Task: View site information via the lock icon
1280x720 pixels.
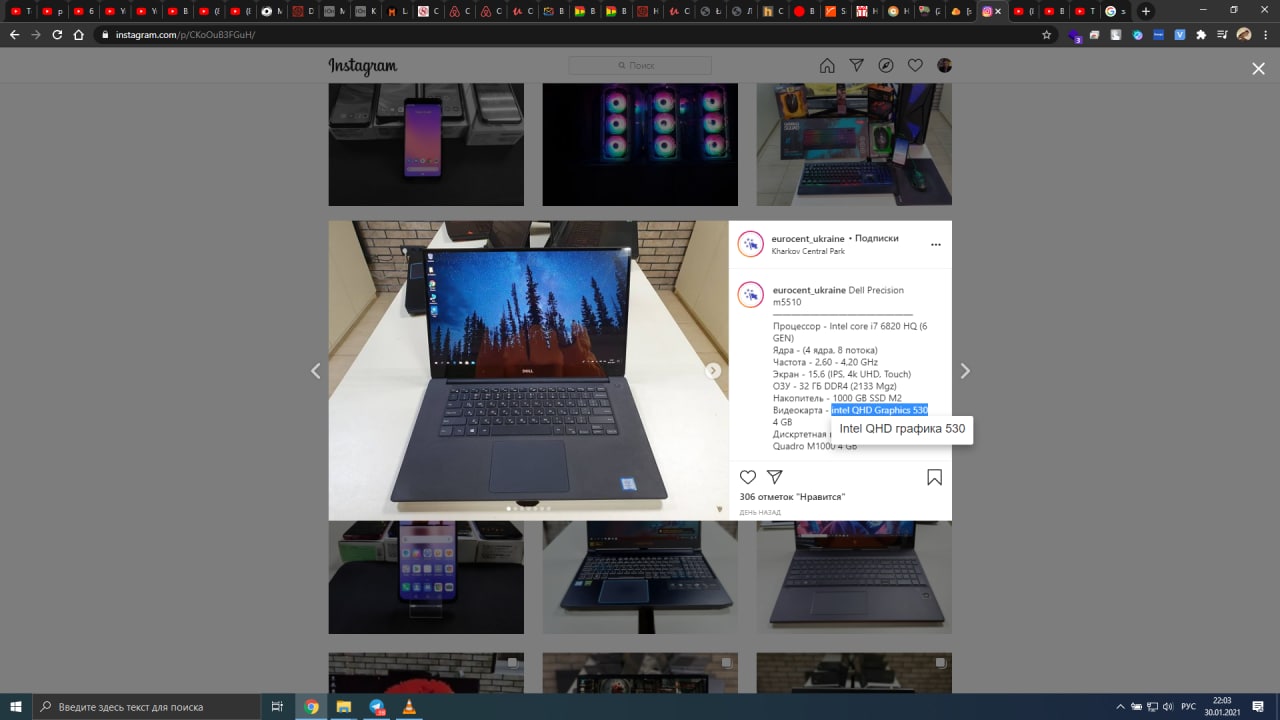Action: pos(105,34)
